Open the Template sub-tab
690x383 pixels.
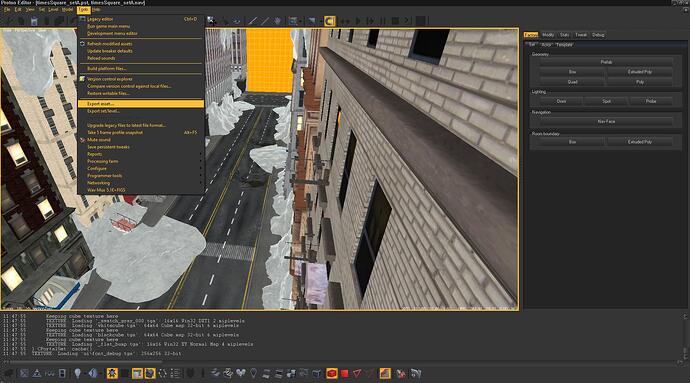(564, 45)
